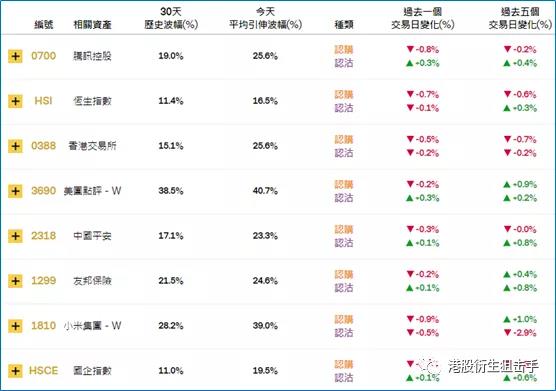Viewport: 556px width, 391px height.
Task: Open the 0700 stock code link
Action: point(44,56)
